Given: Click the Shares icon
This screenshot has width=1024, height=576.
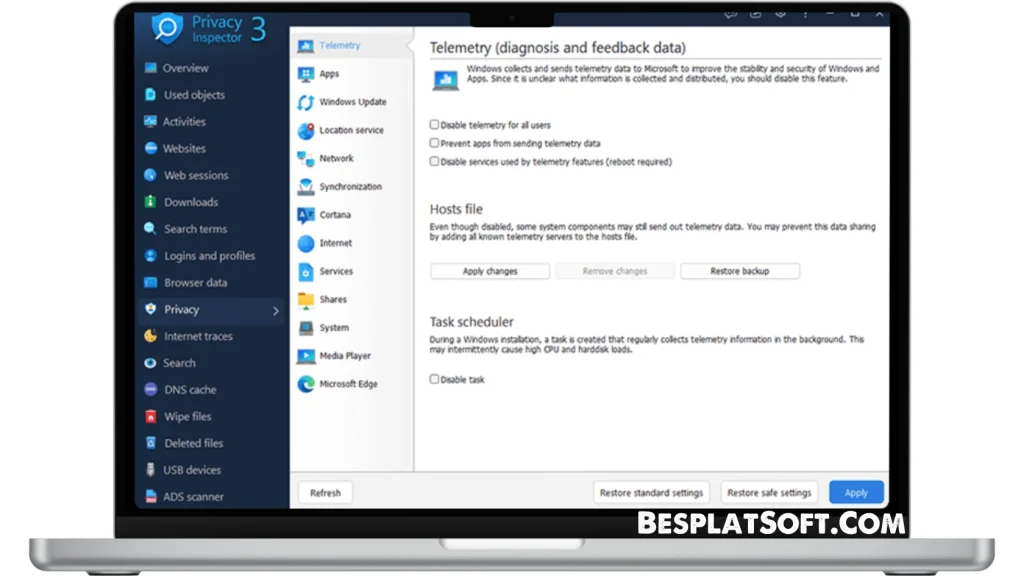Looking at the screenshot, I should pos(305,299).
